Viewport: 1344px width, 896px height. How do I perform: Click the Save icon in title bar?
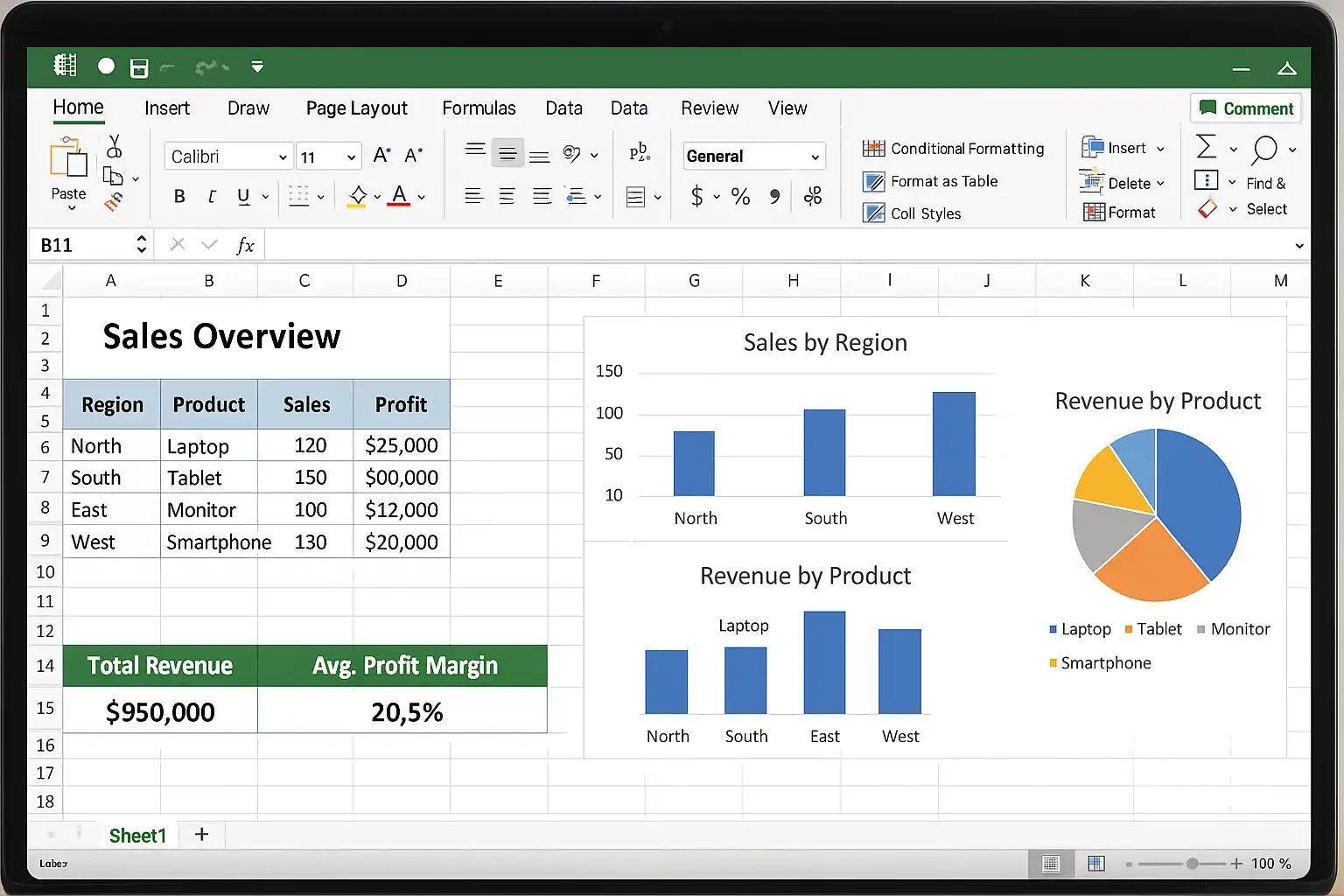point(139,68)
